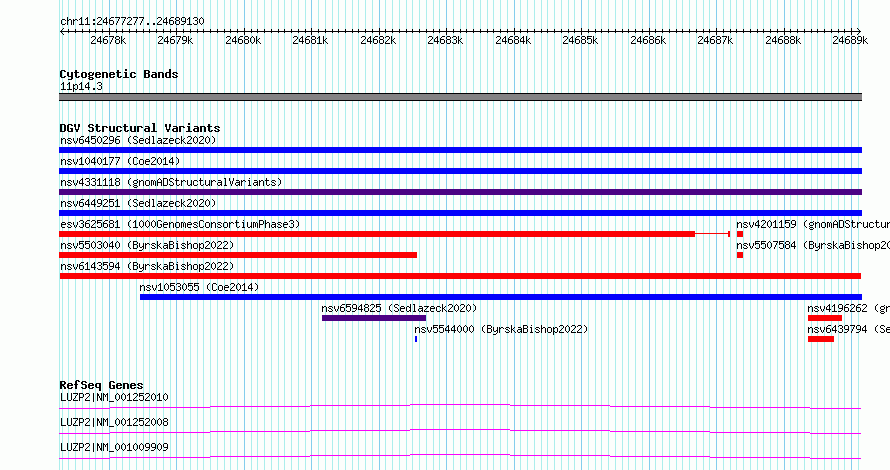Click the red bar under nsv6143594
The width and height of the screenshot is (890, 470).
[460, 276]
